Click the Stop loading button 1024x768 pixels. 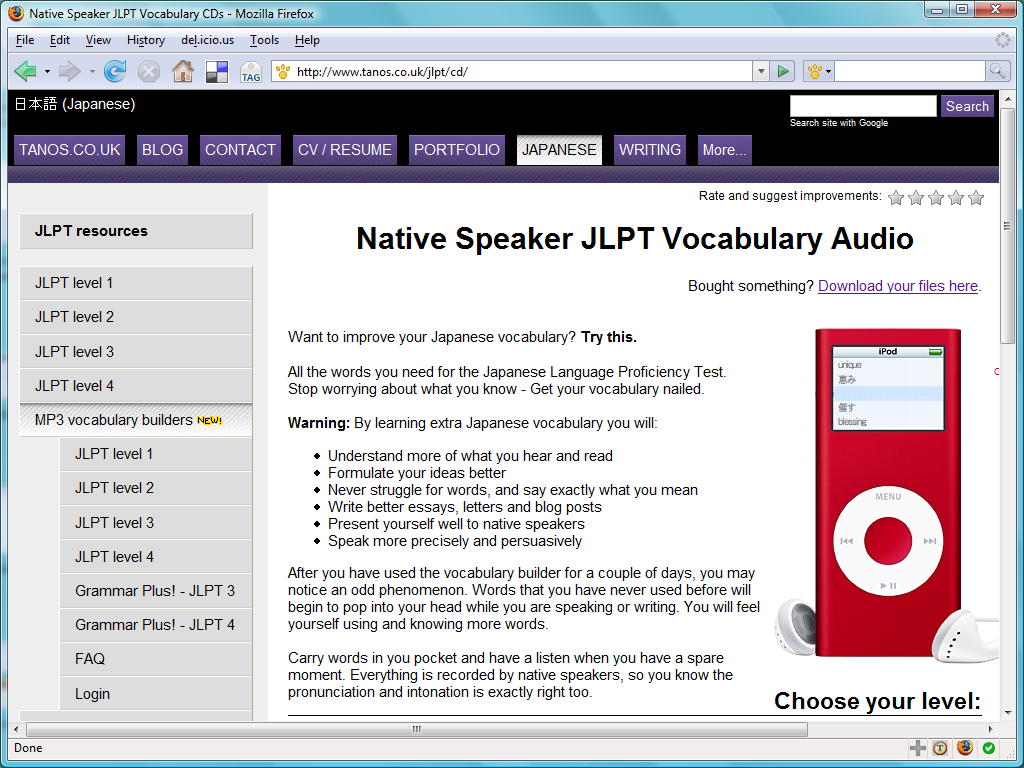149,71
